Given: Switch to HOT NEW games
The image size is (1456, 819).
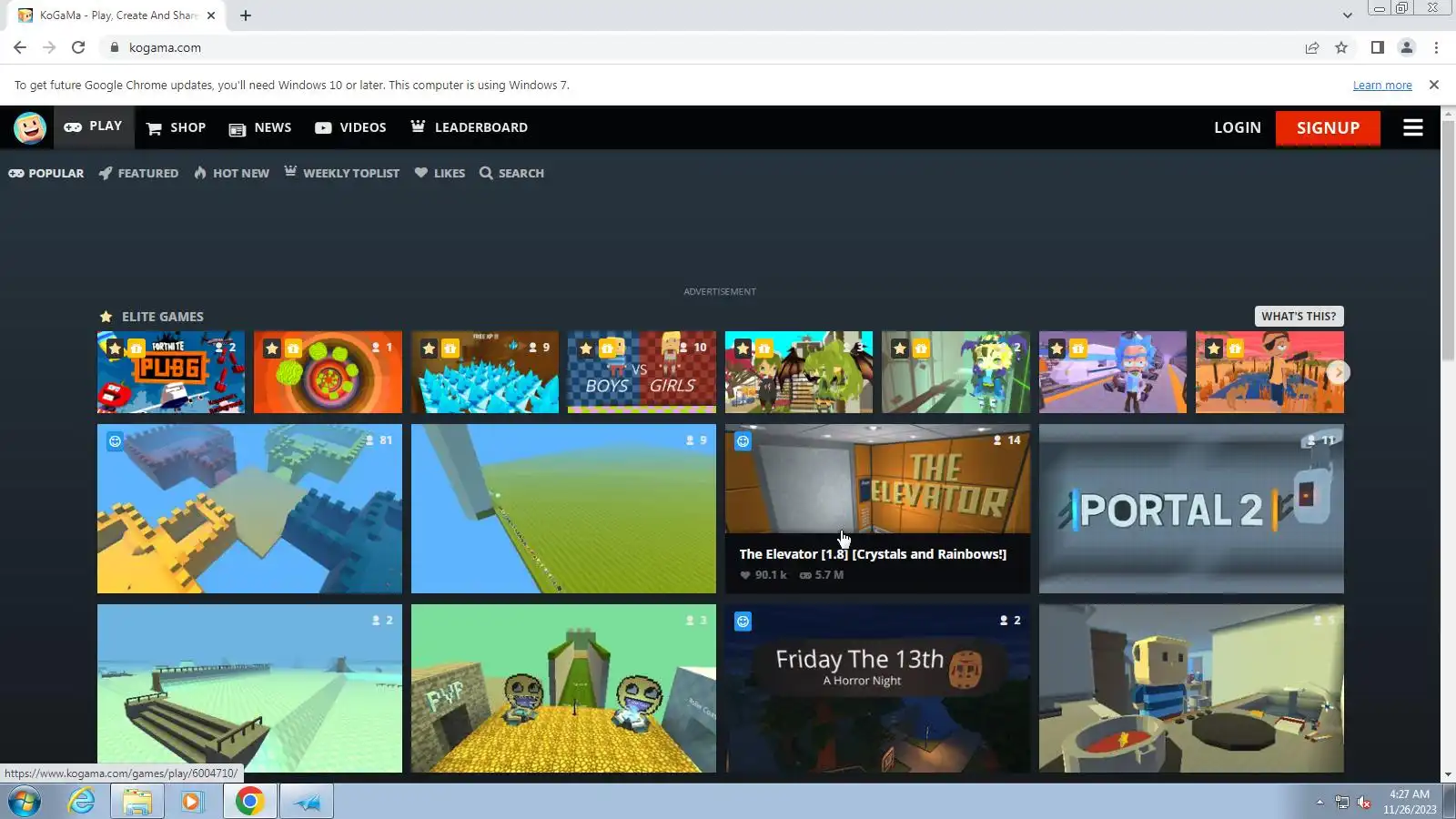Looking at the screenshot, I should [231, 173].
